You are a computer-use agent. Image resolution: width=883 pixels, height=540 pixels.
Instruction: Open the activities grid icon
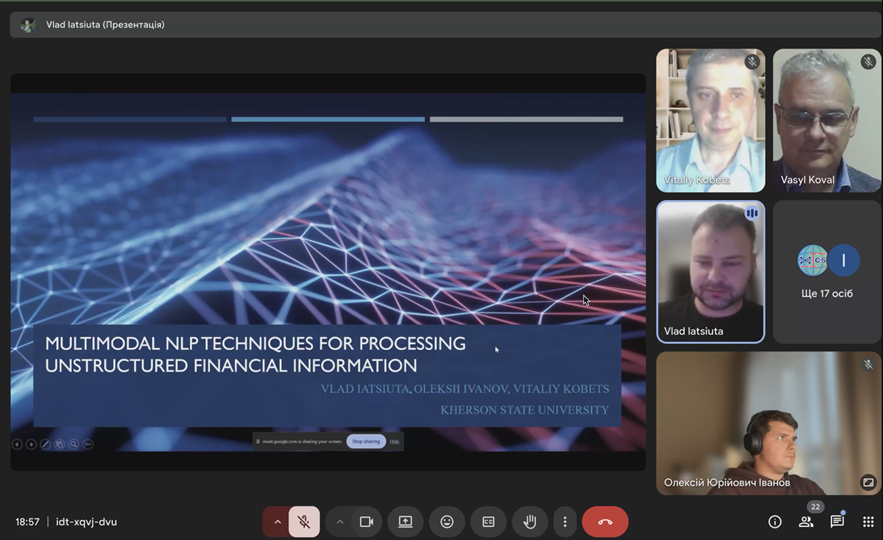[x=868, y=522]
